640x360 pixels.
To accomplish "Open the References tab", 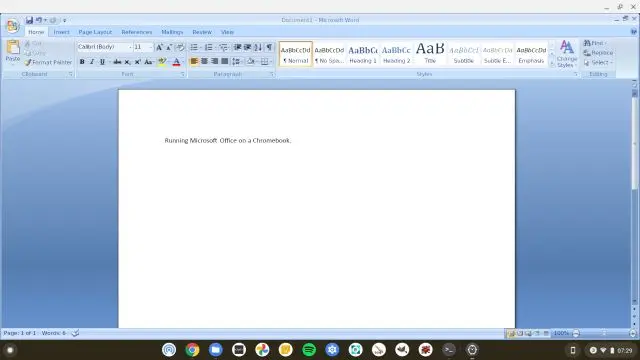I will point(136,32).
